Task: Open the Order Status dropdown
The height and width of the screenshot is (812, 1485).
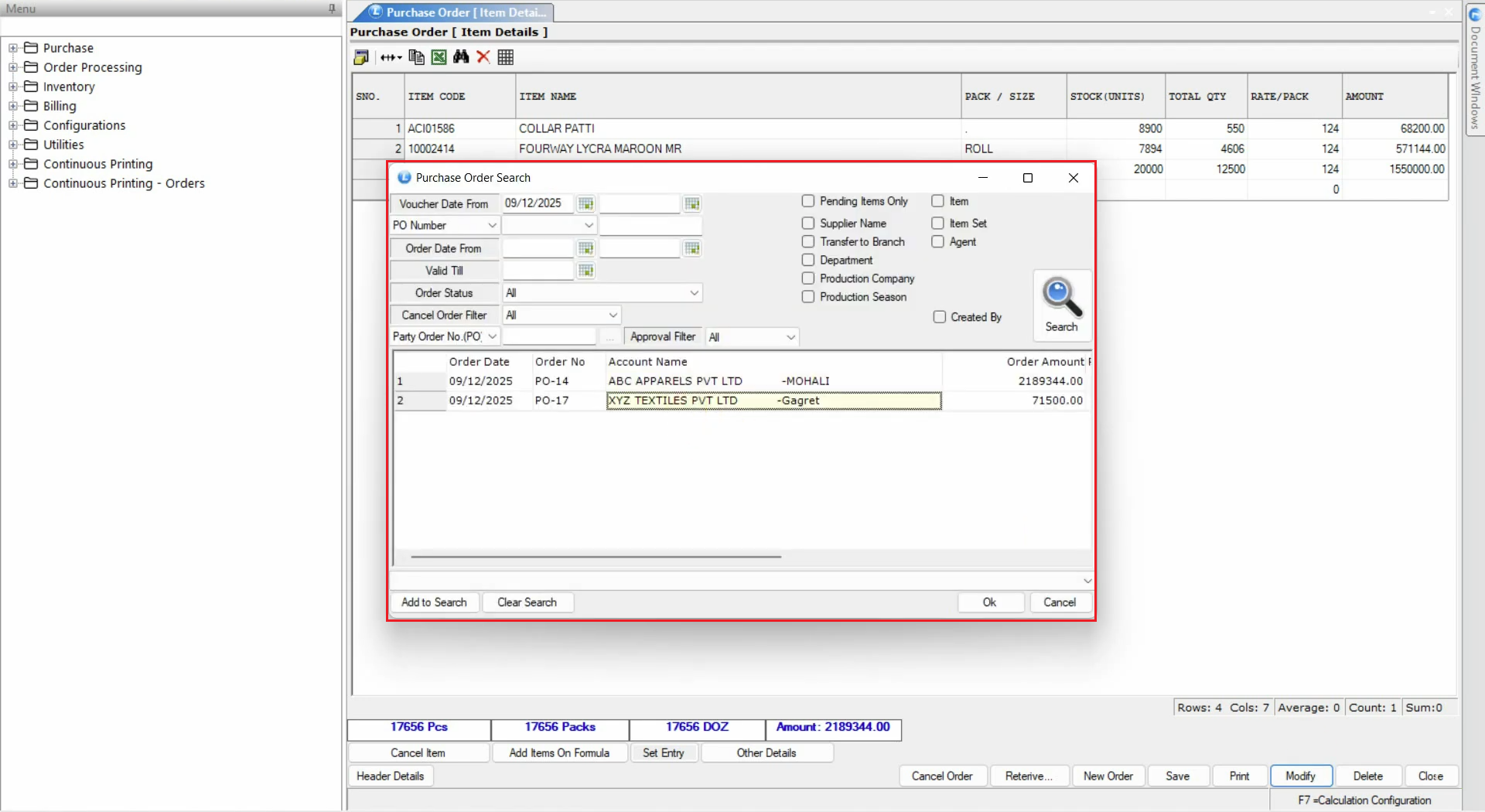Action: click(x=694, y=293)
